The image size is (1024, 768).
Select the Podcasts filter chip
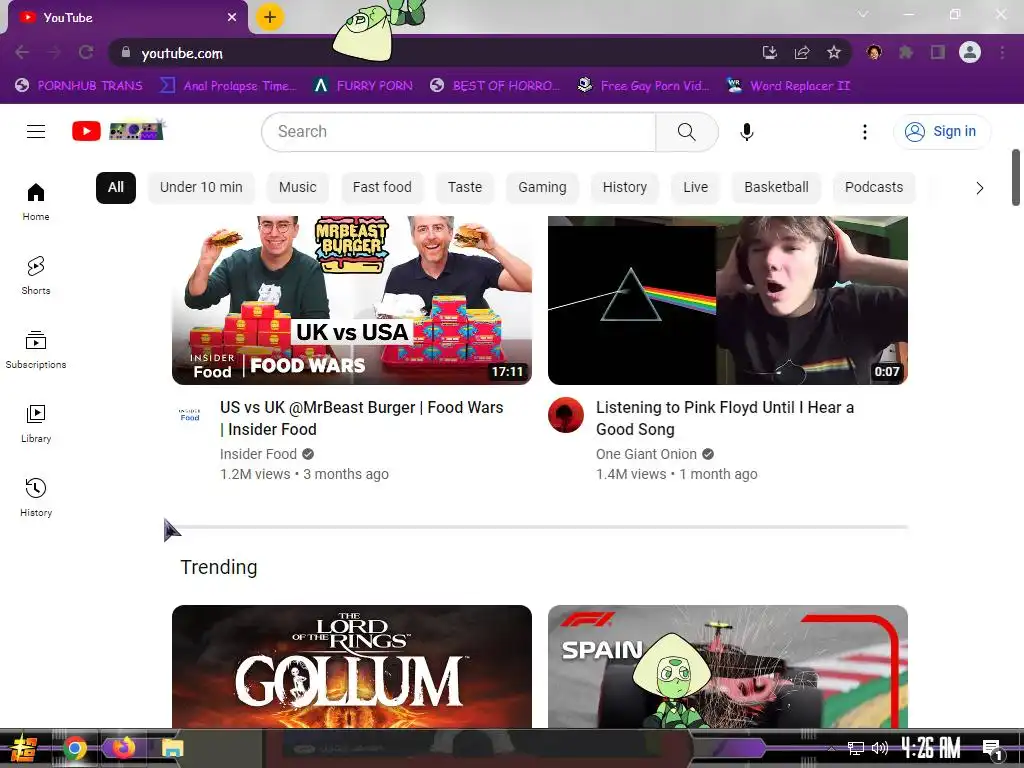(874, 187)
